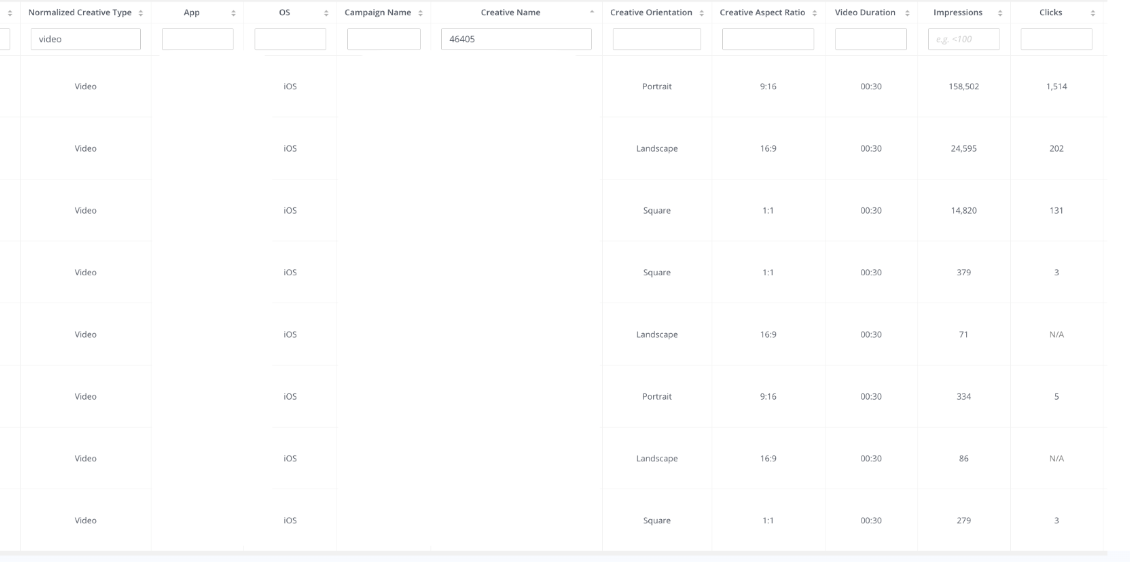Screen dimensions: 1130x562
Task: Focus the Campaign Name filter field
Action: pos(383,39)
